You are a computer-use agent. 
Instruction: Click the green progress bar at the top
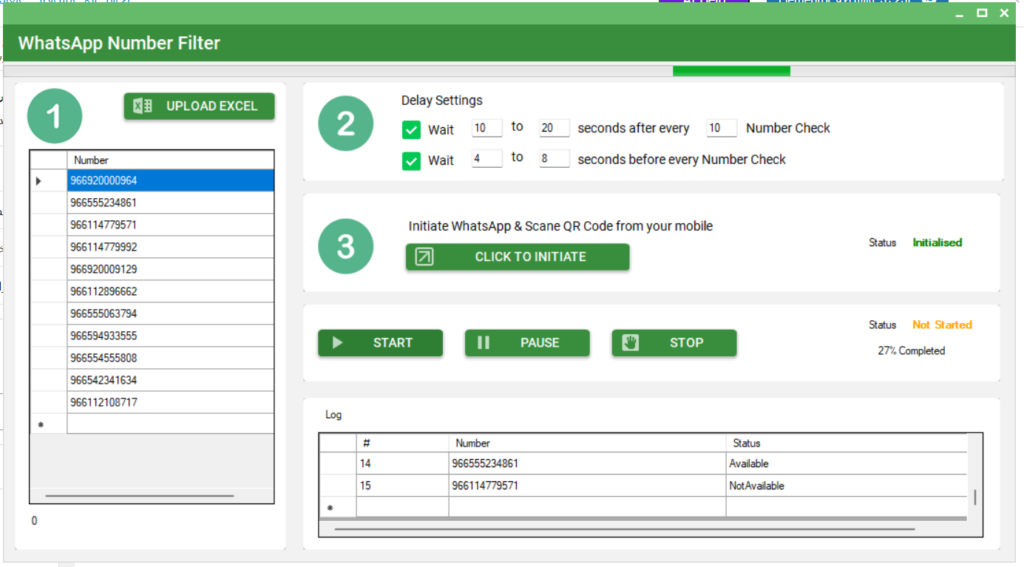coord(731,71)
